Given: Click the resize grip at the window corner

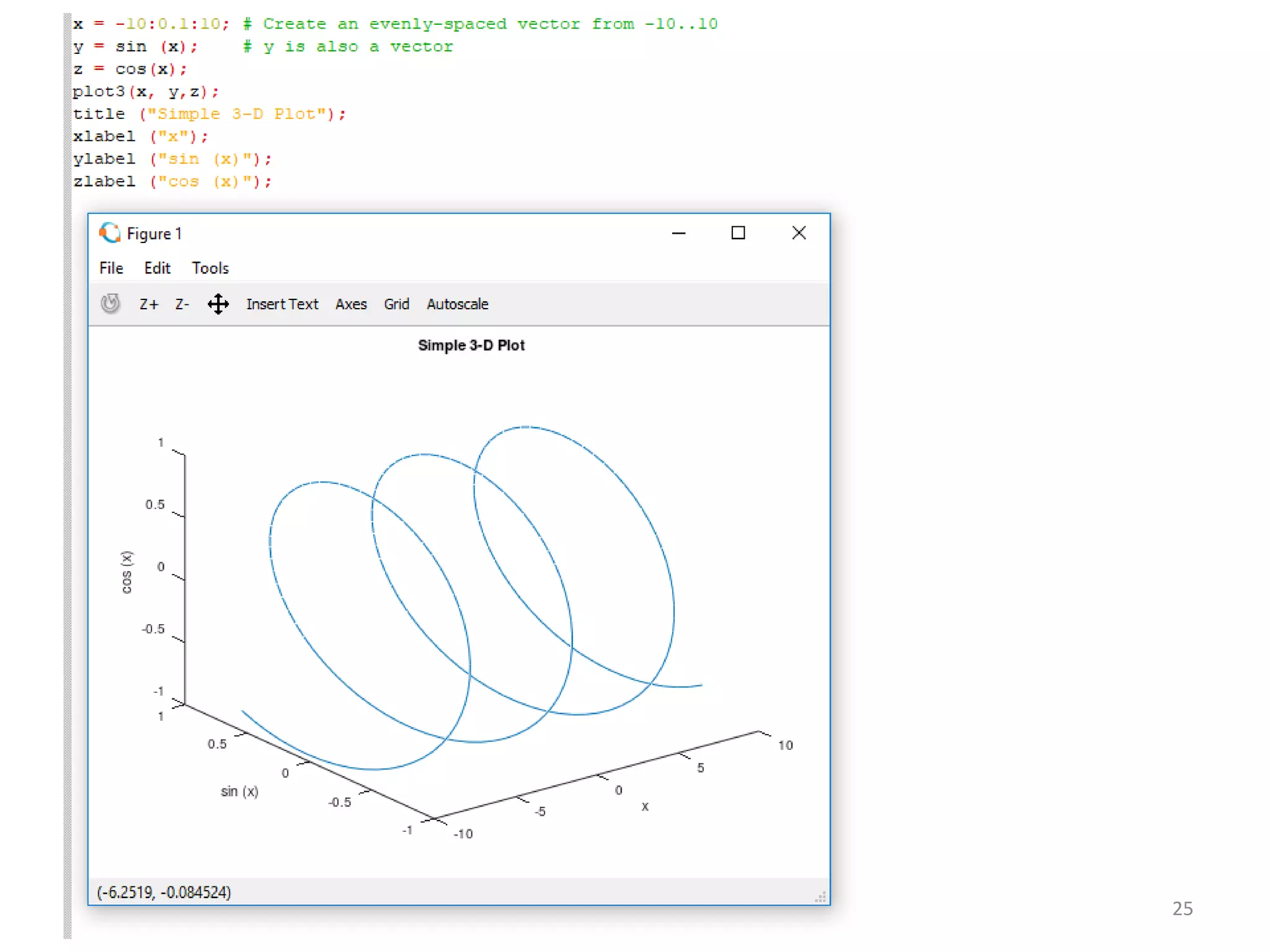Looking at the screenshot, I should click(821, 897).
